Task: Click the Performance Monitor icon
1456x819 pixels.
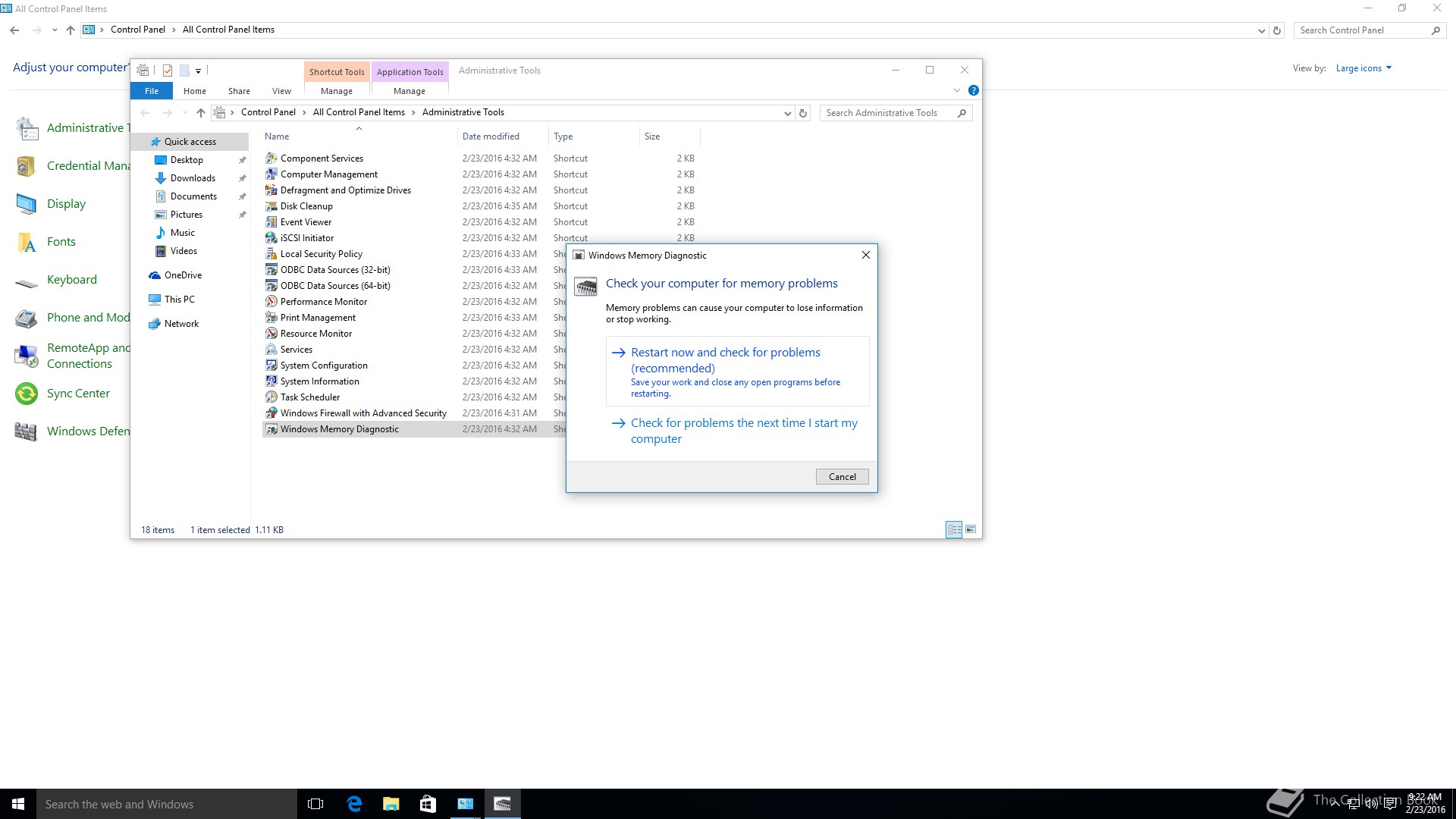Action: click(271, 302)
